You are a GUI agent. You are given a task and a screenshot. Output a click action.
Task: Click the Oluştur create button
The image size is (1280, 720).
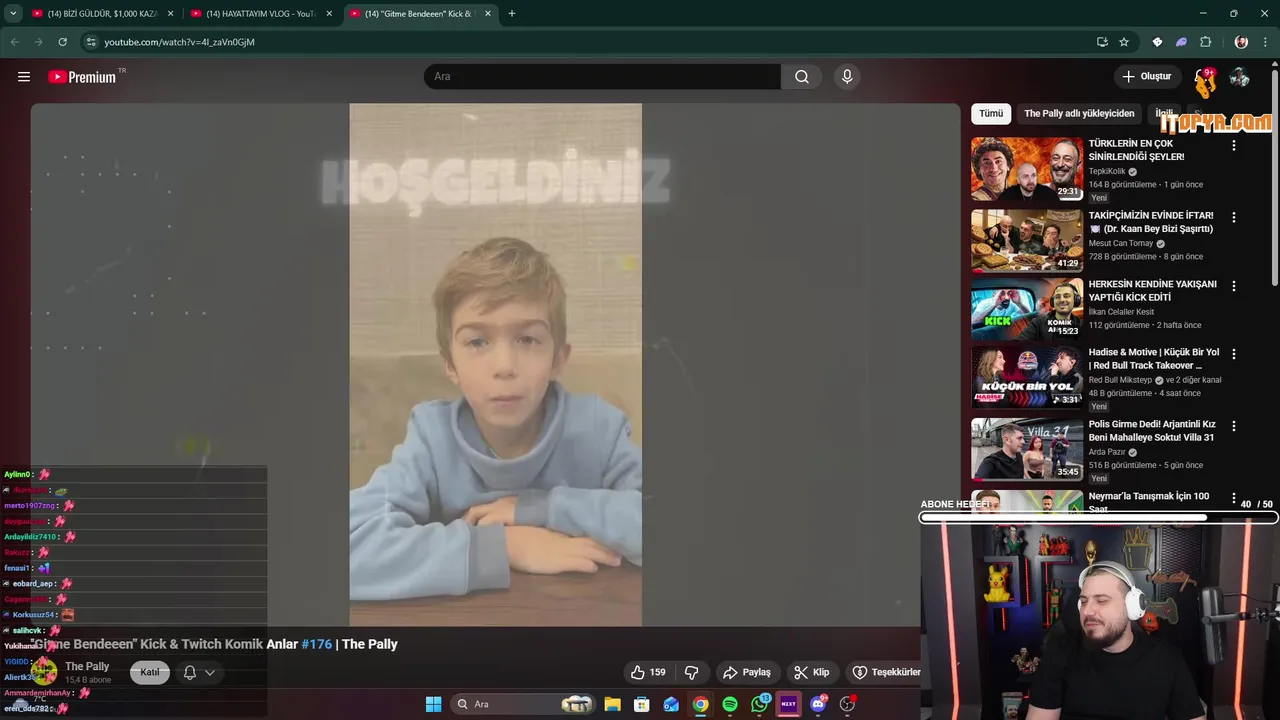click(1146, 77)
